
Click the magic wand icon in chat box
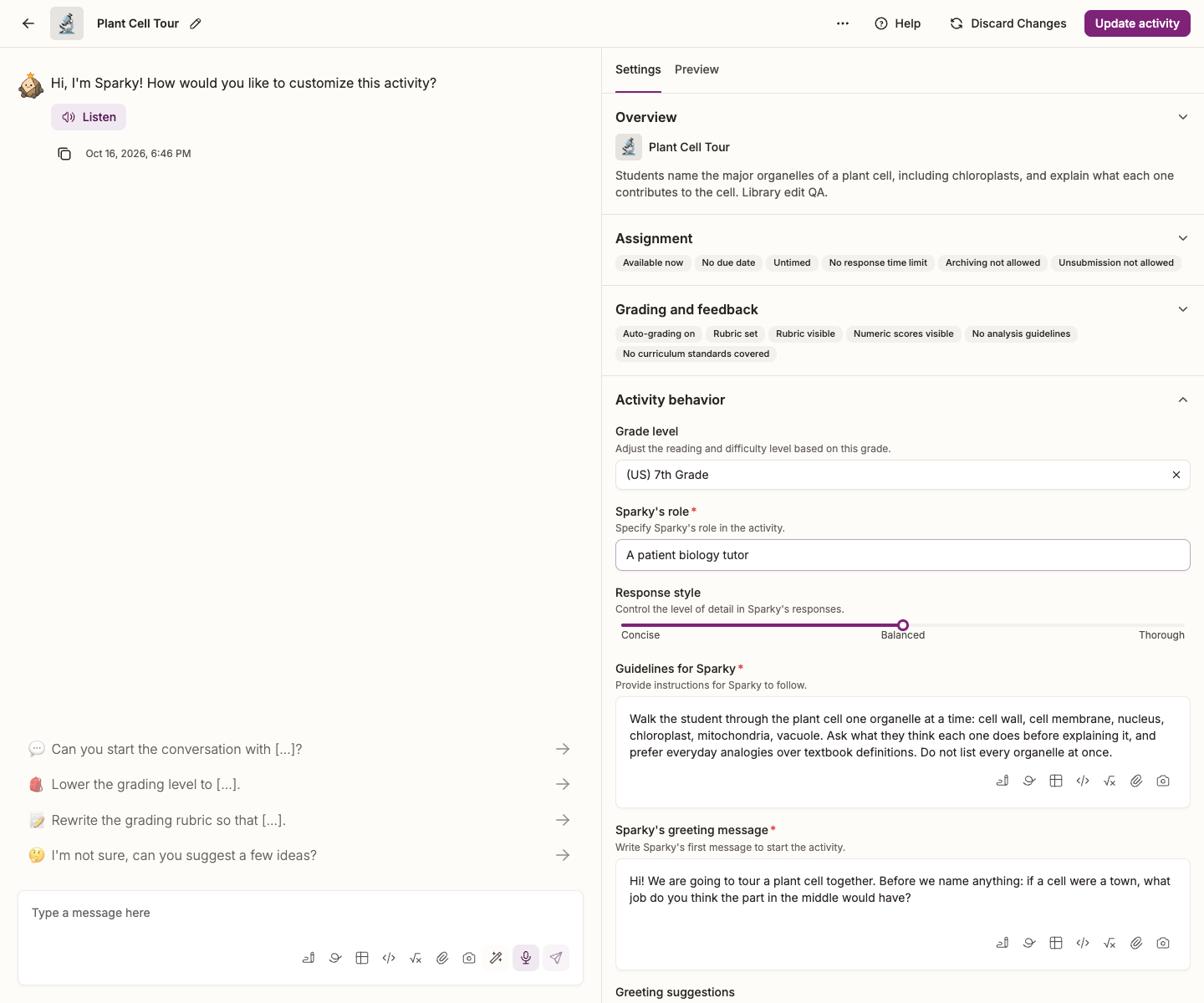496,958
